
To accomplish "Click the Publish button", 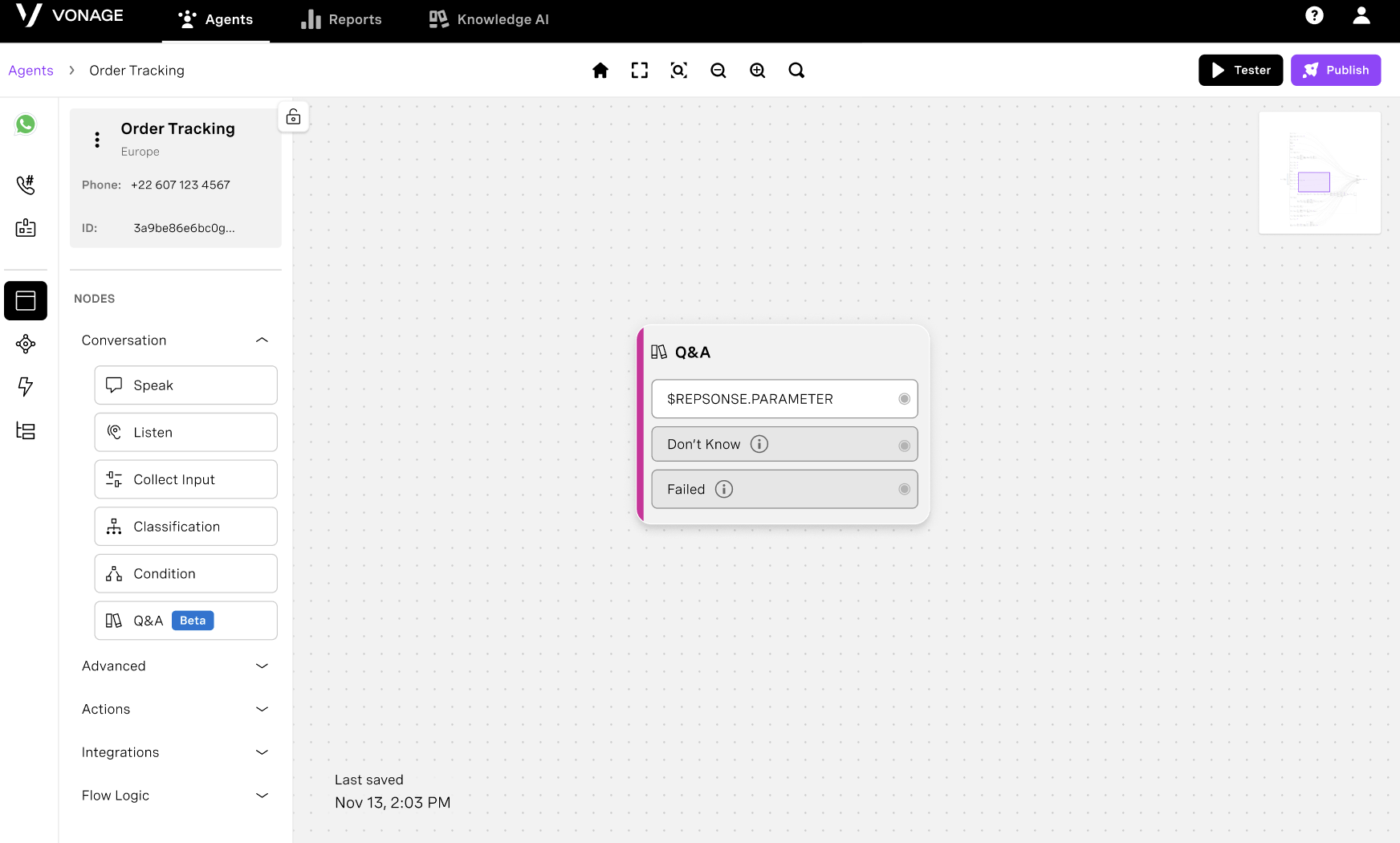I will click(1335, 70).
